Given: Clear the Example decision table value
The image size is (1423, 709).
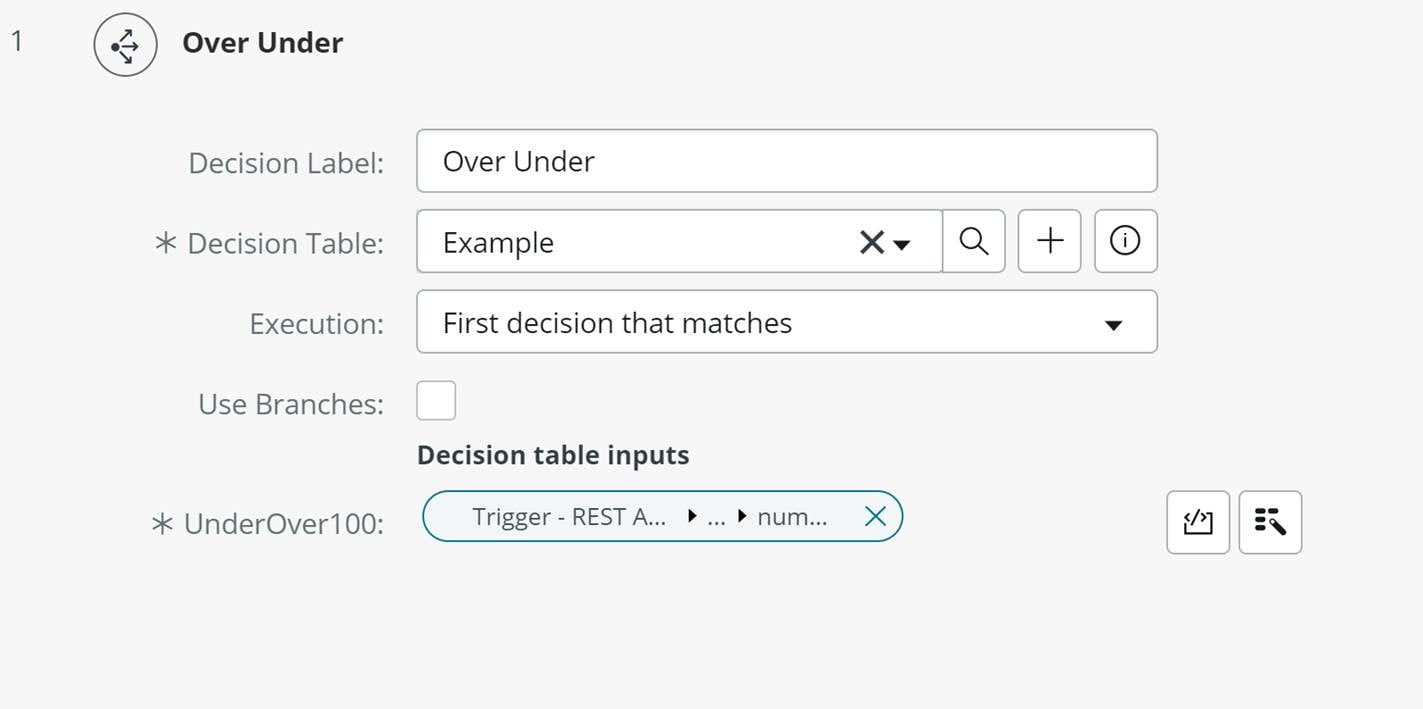Looking at the screenshot, I should tap(870, 242).
